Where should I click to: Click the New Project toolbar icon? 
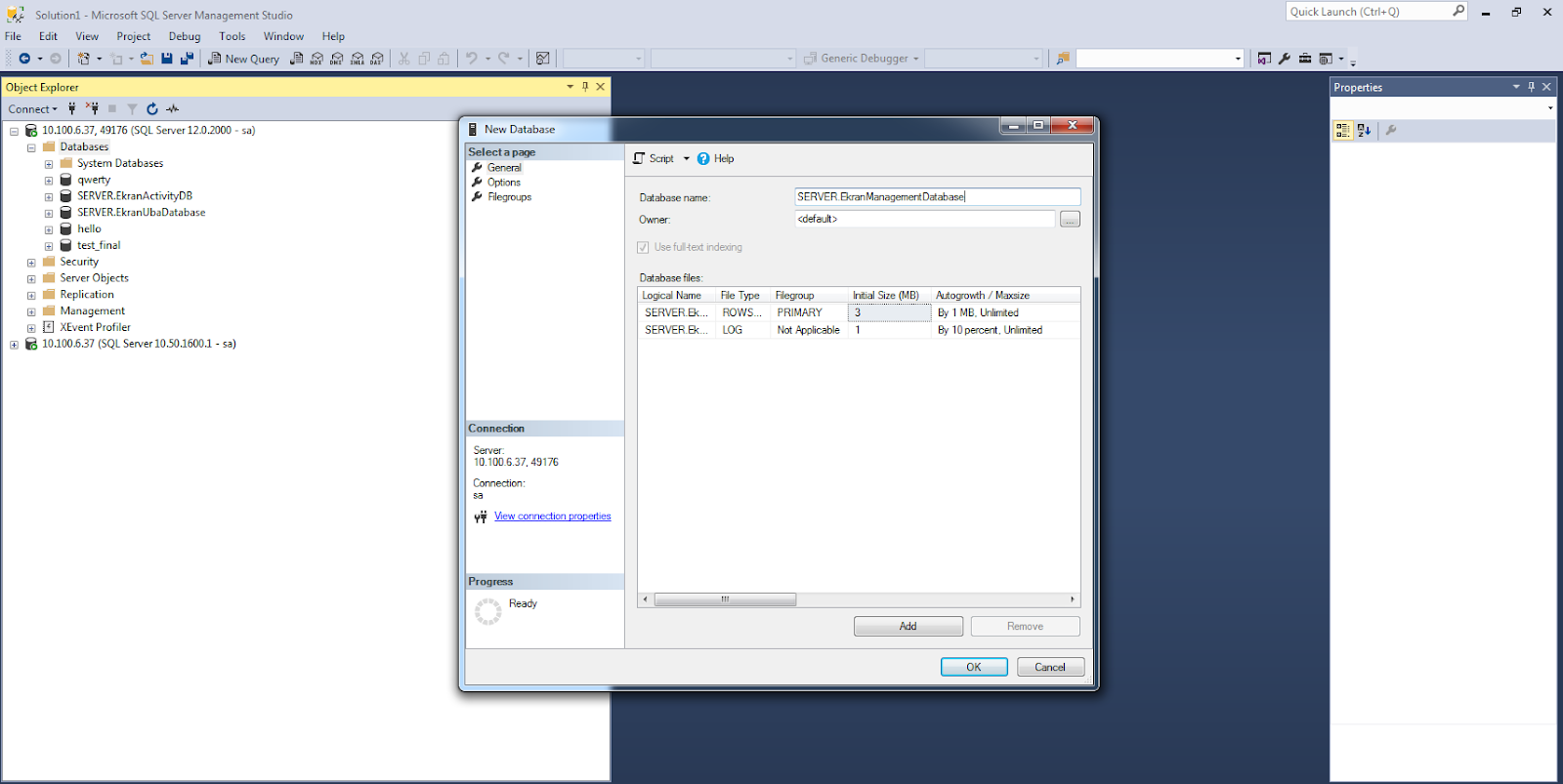(x=84, y=59)
